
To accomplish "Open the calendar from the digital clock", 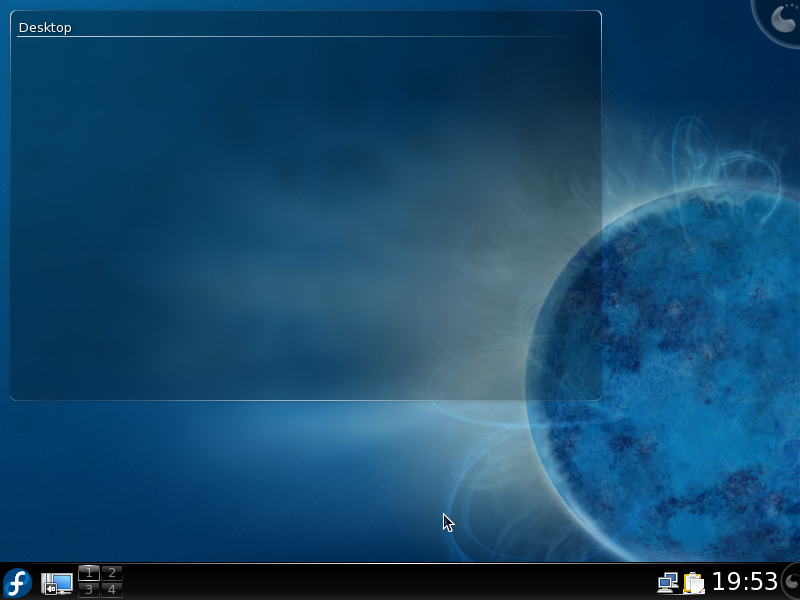I will coord(743,581).
